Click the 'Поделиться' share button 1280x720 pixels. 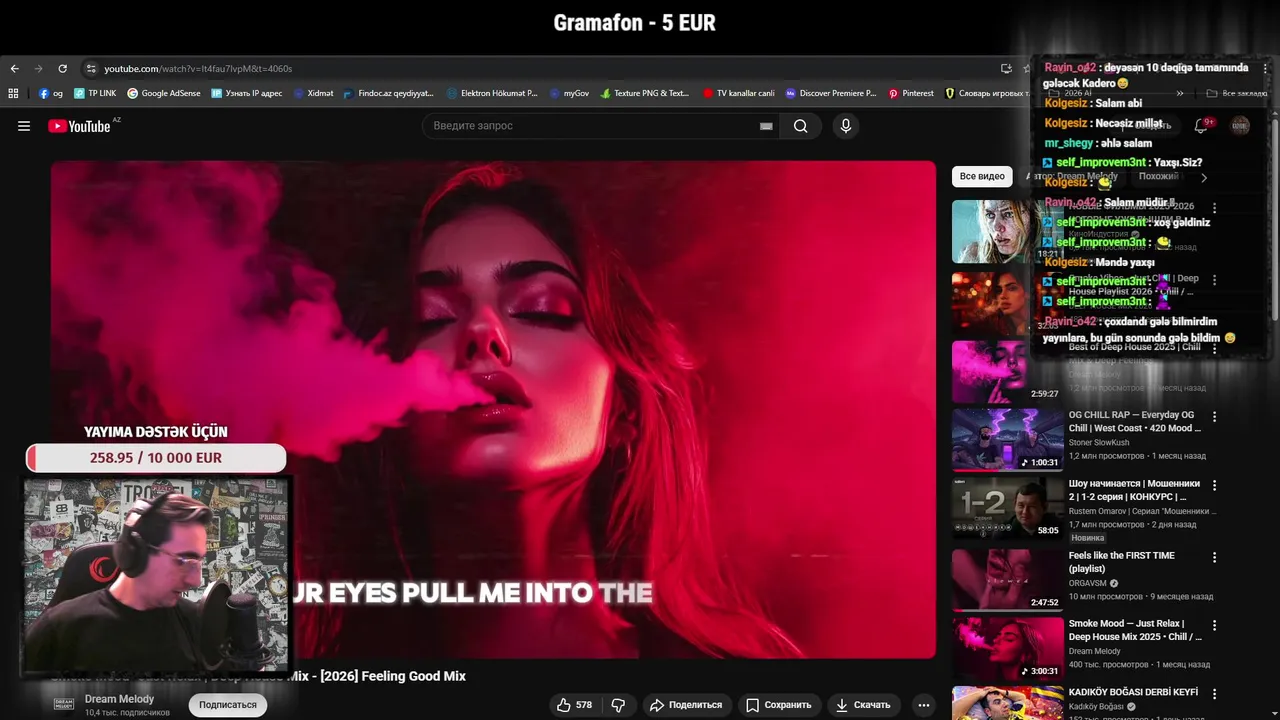(686, 705)
